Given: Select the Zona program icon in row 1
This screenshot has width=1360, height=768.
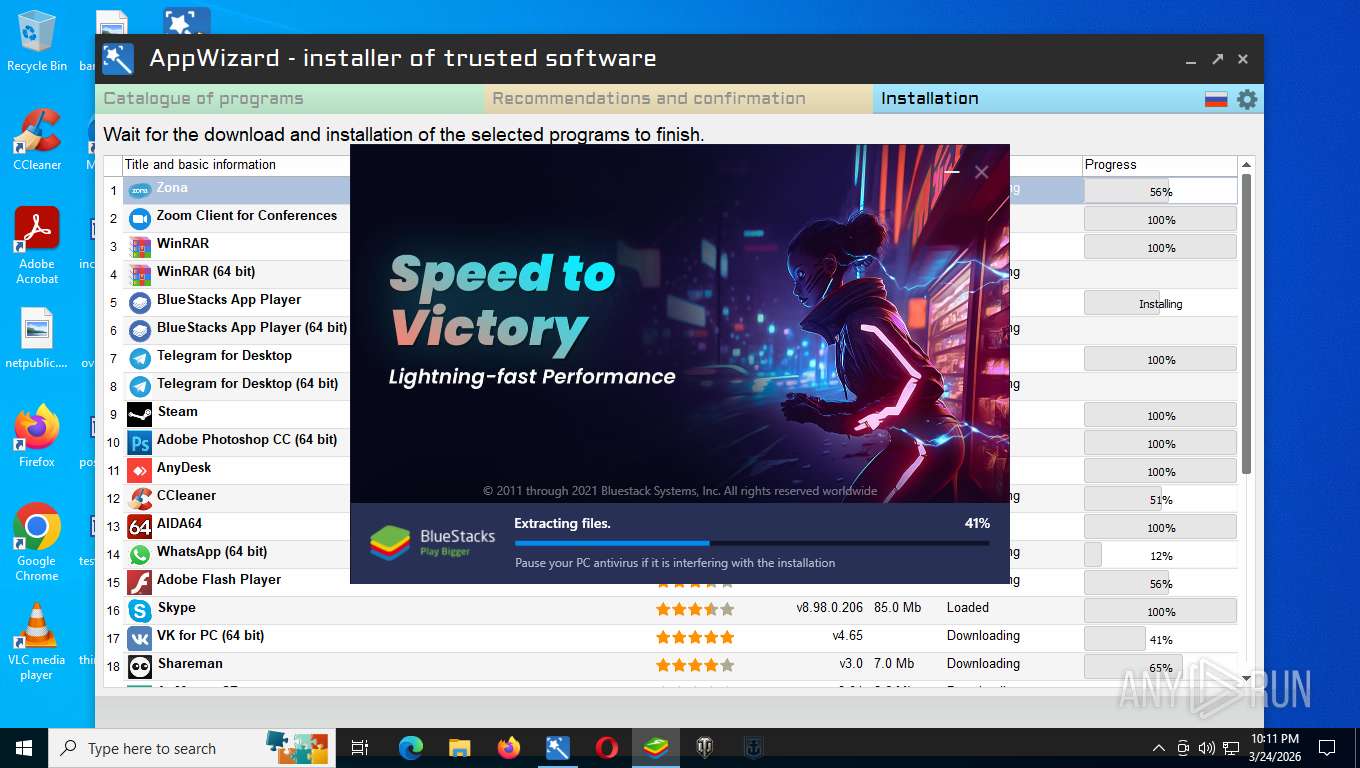Looking at the screenshot, I should click(140, 190).
